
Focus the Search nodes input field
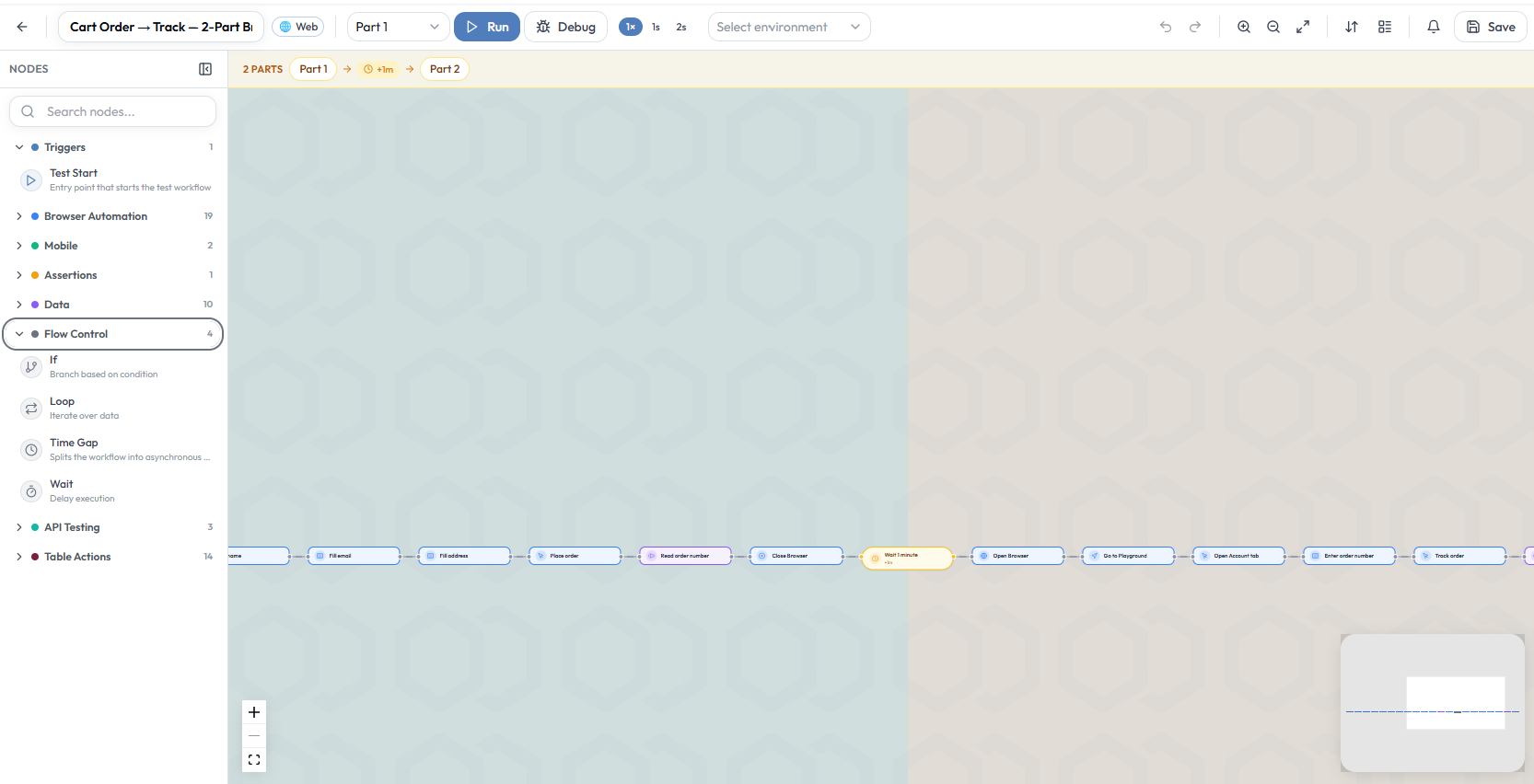coord(113,111)
